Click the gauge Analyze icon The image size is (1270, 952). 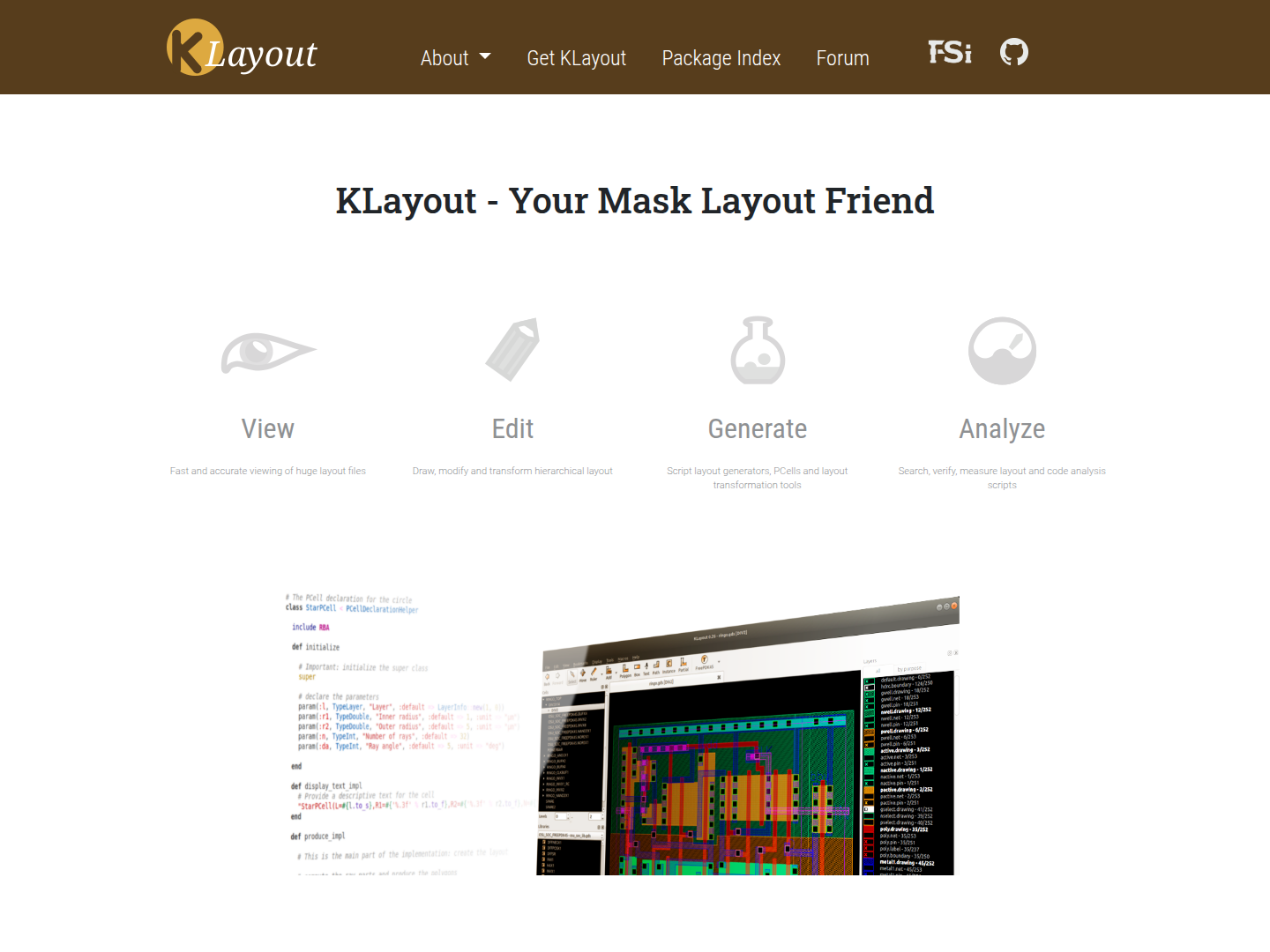click(x=1002, y=351)
